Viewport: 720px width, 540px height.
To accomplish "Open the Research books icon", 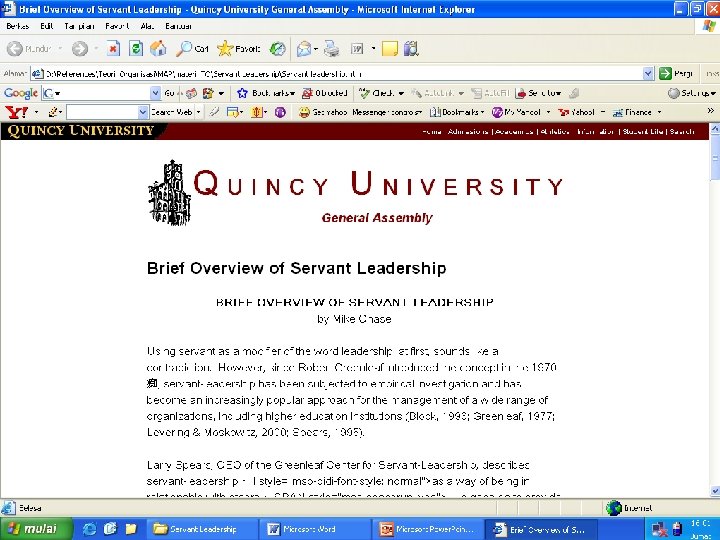I will pos(411,49).
